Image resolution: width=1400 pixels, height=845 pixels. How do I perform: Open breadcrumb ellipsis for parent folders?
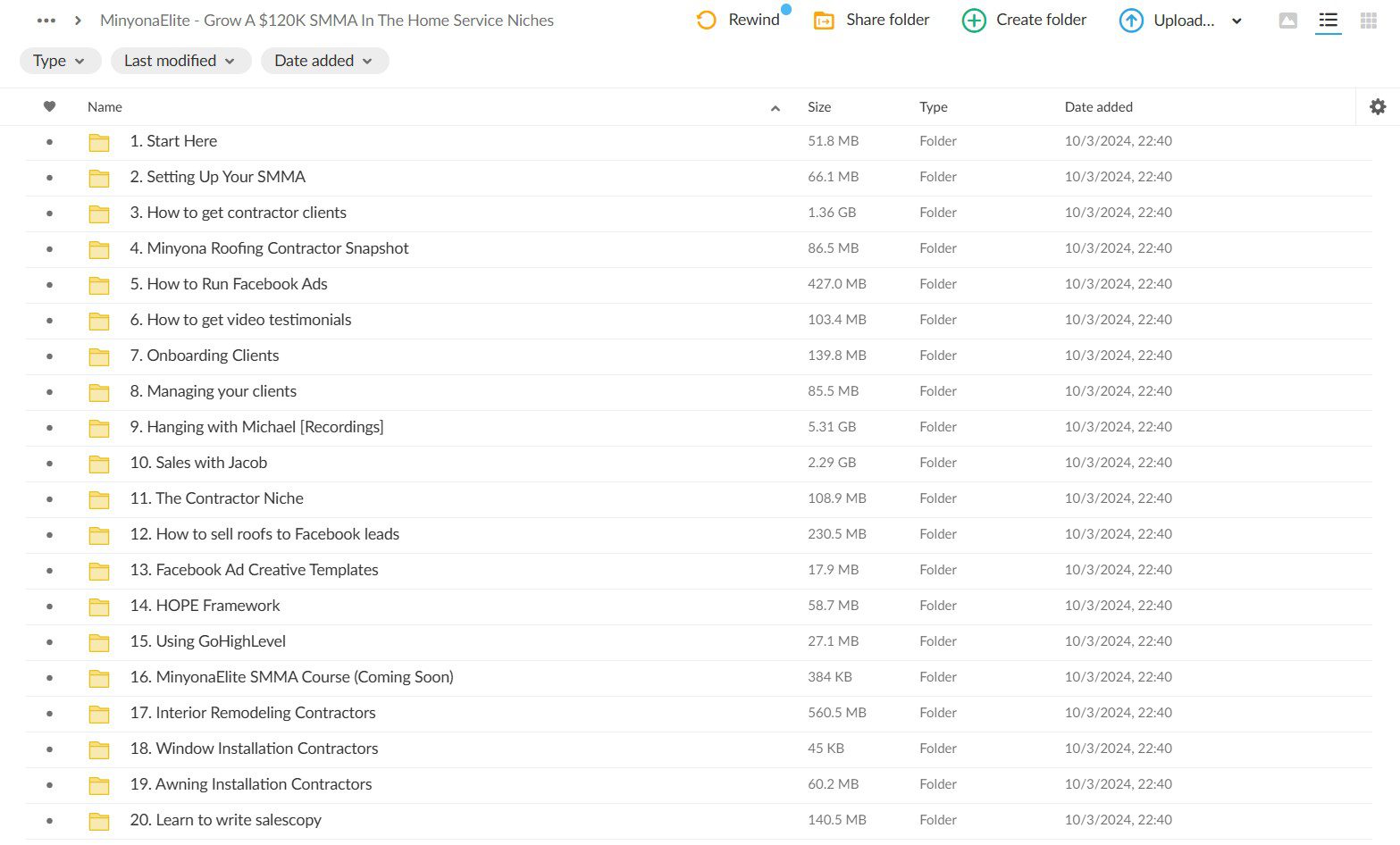point(46,21)
